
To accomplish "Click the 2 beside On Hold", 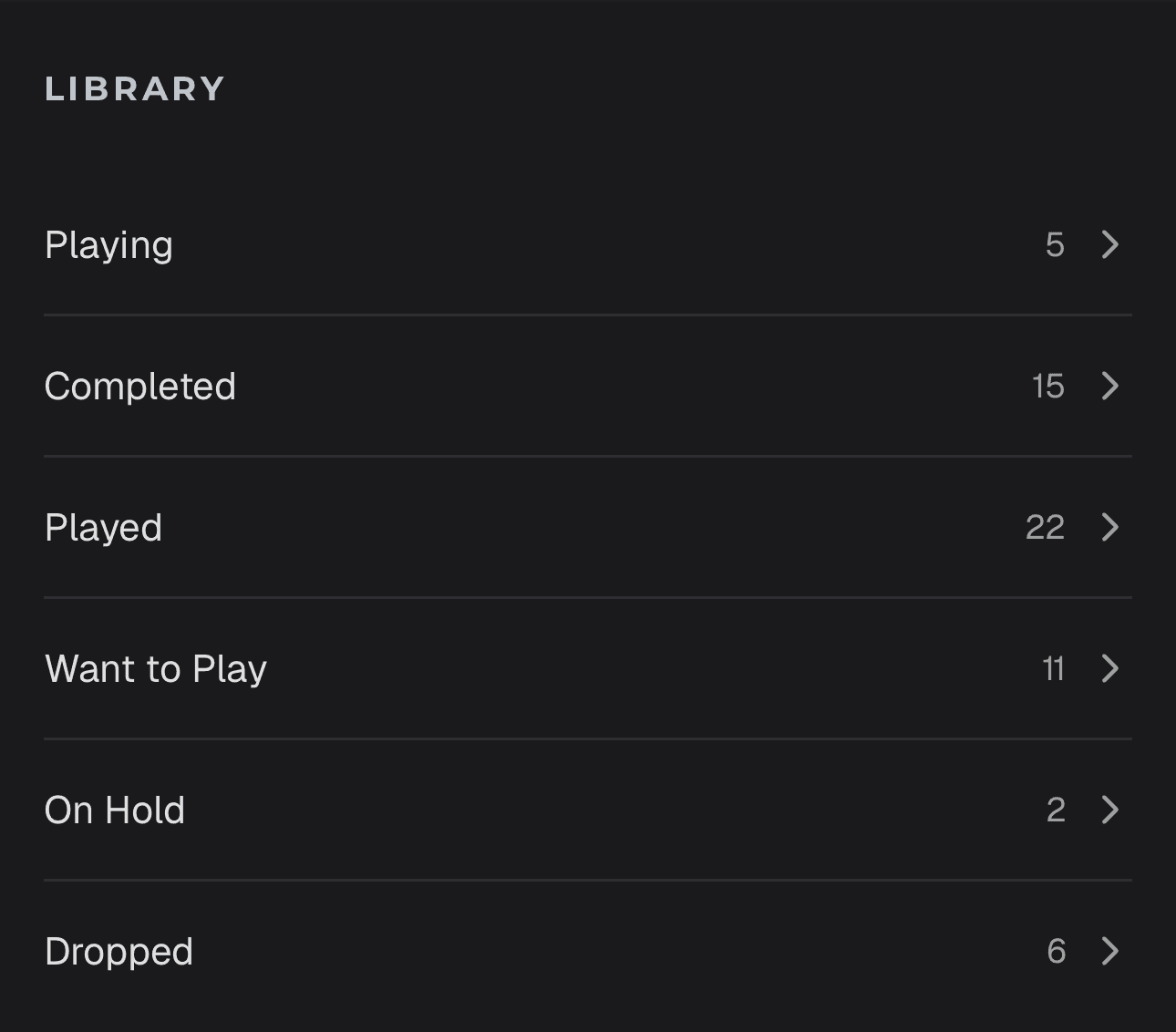I will [1056, 810].
